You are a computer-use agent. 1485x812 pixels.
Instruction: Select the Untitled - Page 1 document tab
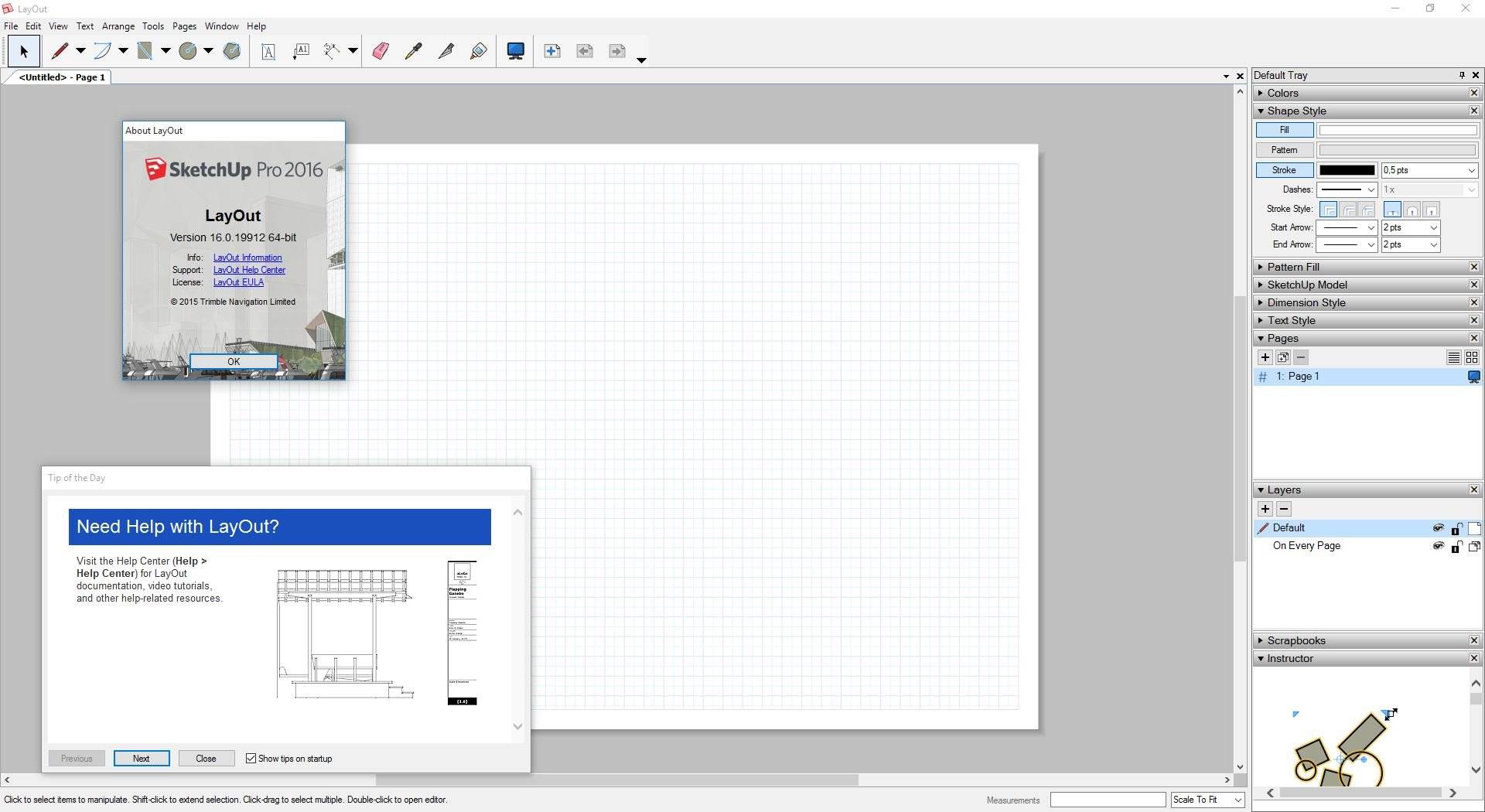click(60, 77)
